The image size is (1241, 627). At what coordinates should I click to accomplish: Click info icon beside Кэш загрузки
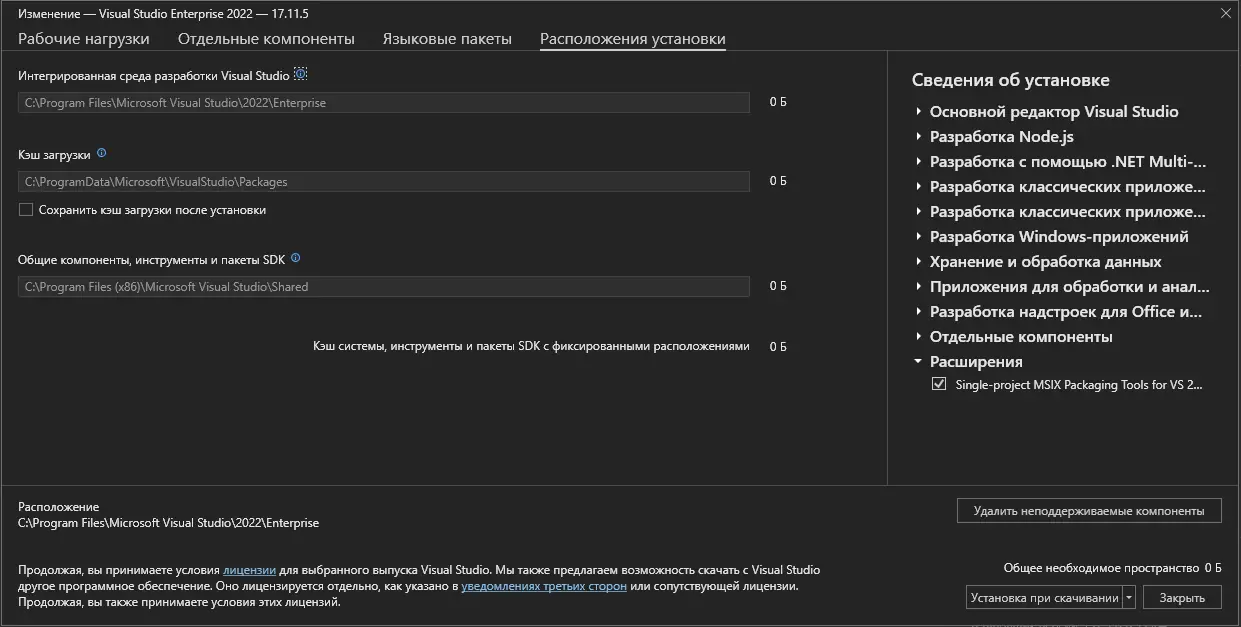pos(101,154)
